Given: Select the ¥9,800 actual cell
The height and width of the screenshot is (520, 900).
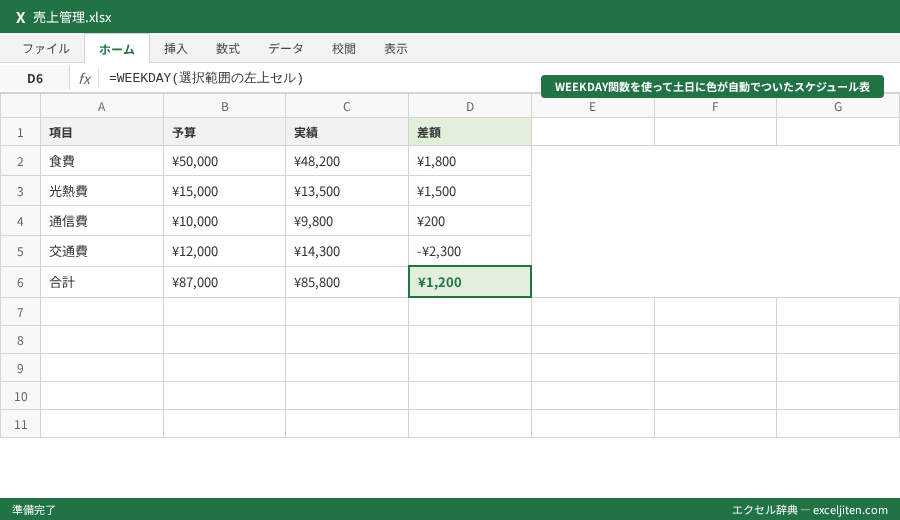Looking at the screenshot, I should coord(347,220).
